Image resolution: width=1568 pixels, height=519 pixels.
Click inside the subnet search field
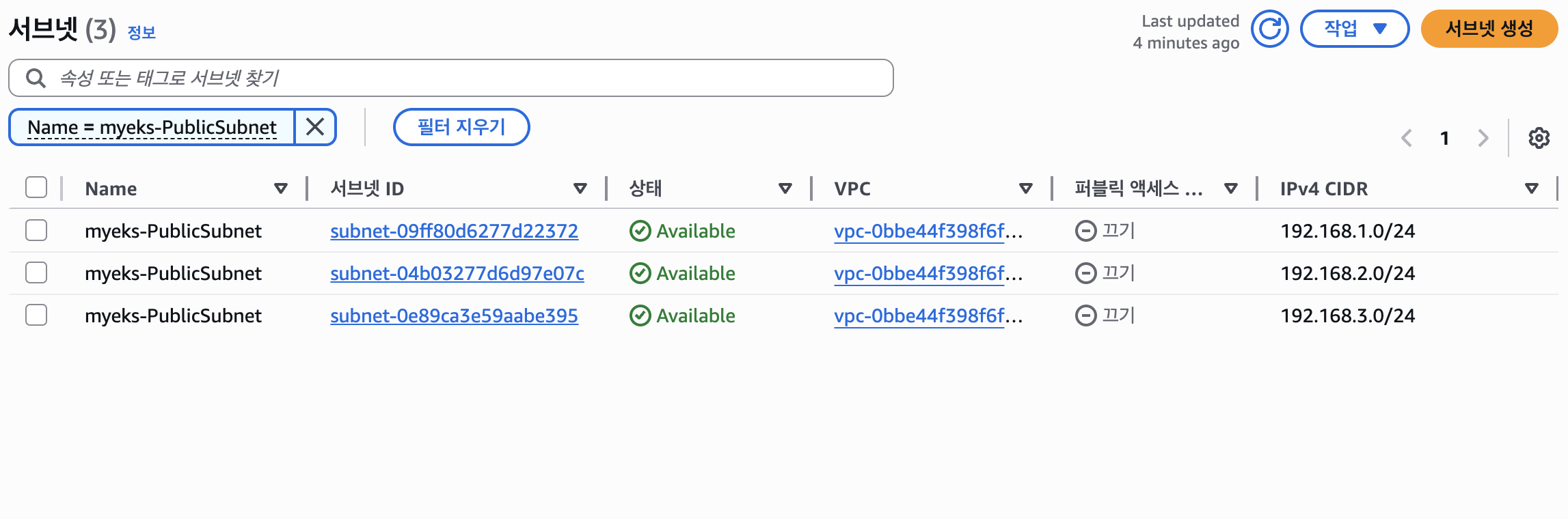click(451, 78)
